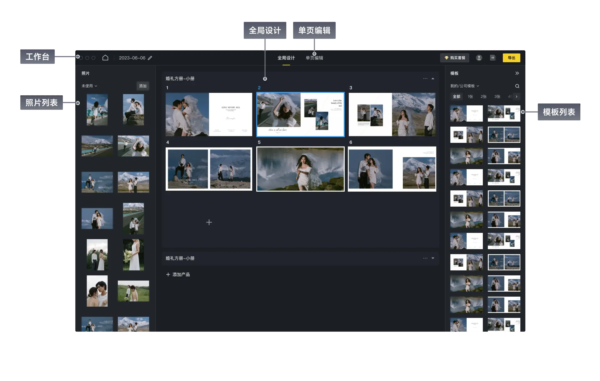
Task: Open user account avatar icon
Action: tap(479, 58)
